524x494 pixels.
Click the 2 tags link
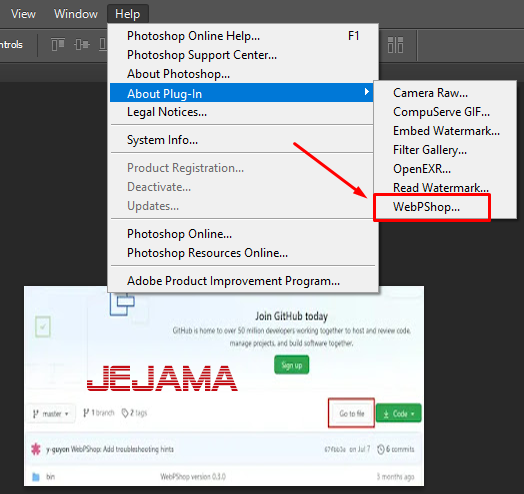pyautogui.click(x=134, y=413)
